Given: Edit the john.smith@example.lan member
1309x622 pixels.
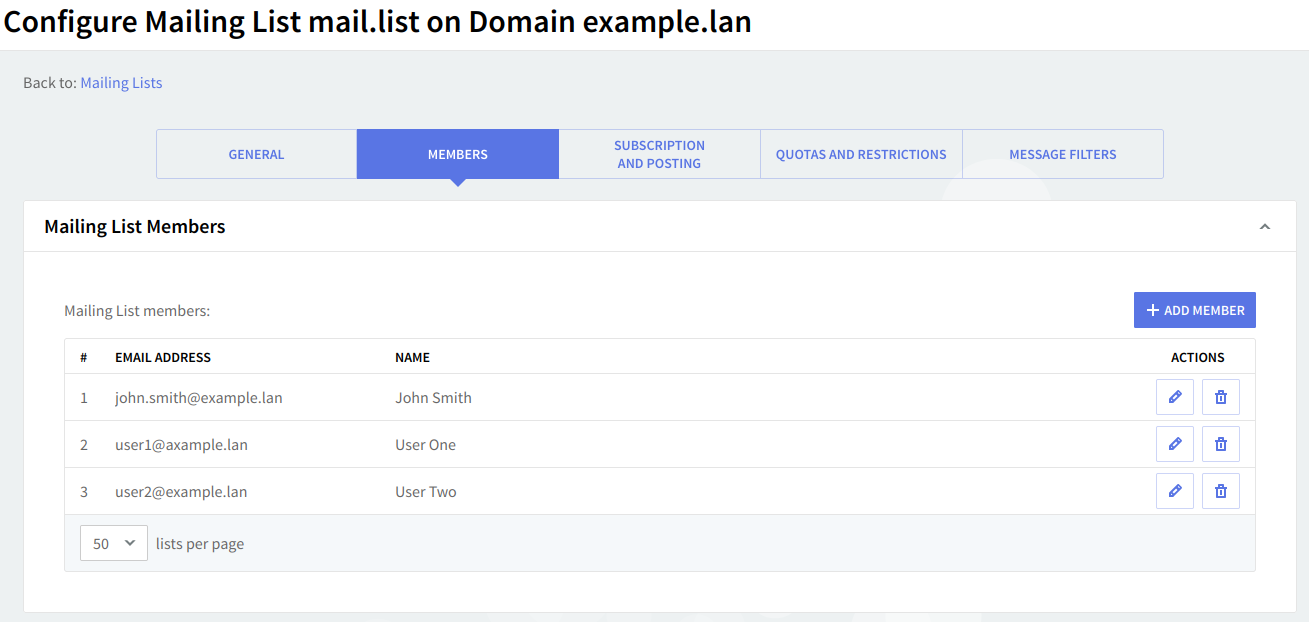Looking at the screenshot, I should tap(1174, 397).
